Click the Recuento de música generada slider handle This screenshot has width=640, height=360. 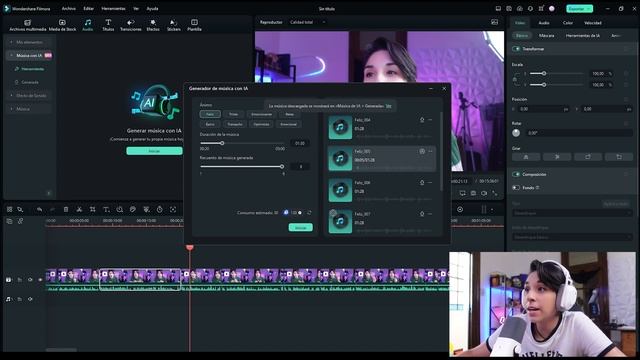[x=282, y=167]
